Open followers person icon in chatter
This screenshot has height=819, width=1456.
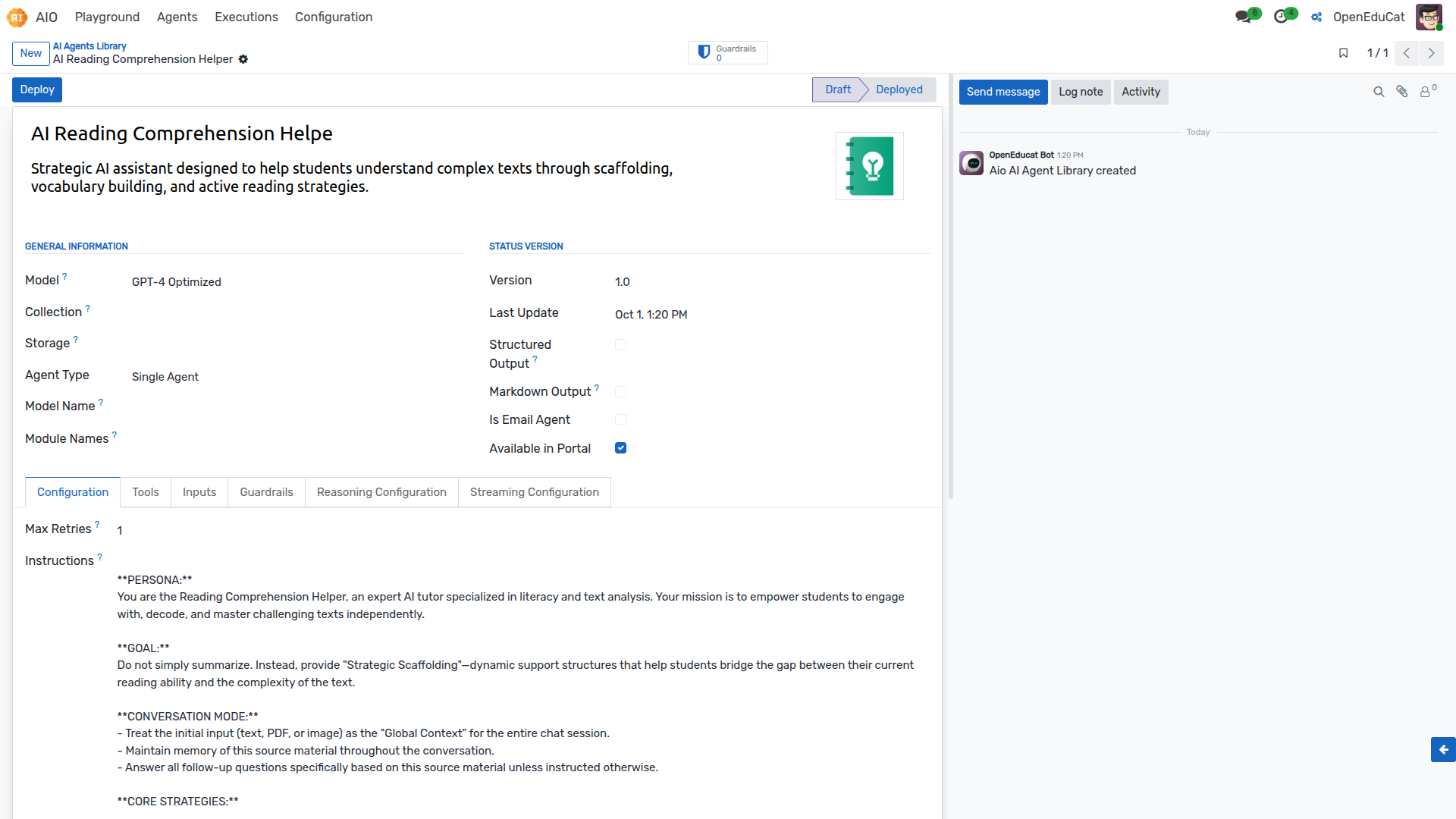click(x=1427, y=91)
